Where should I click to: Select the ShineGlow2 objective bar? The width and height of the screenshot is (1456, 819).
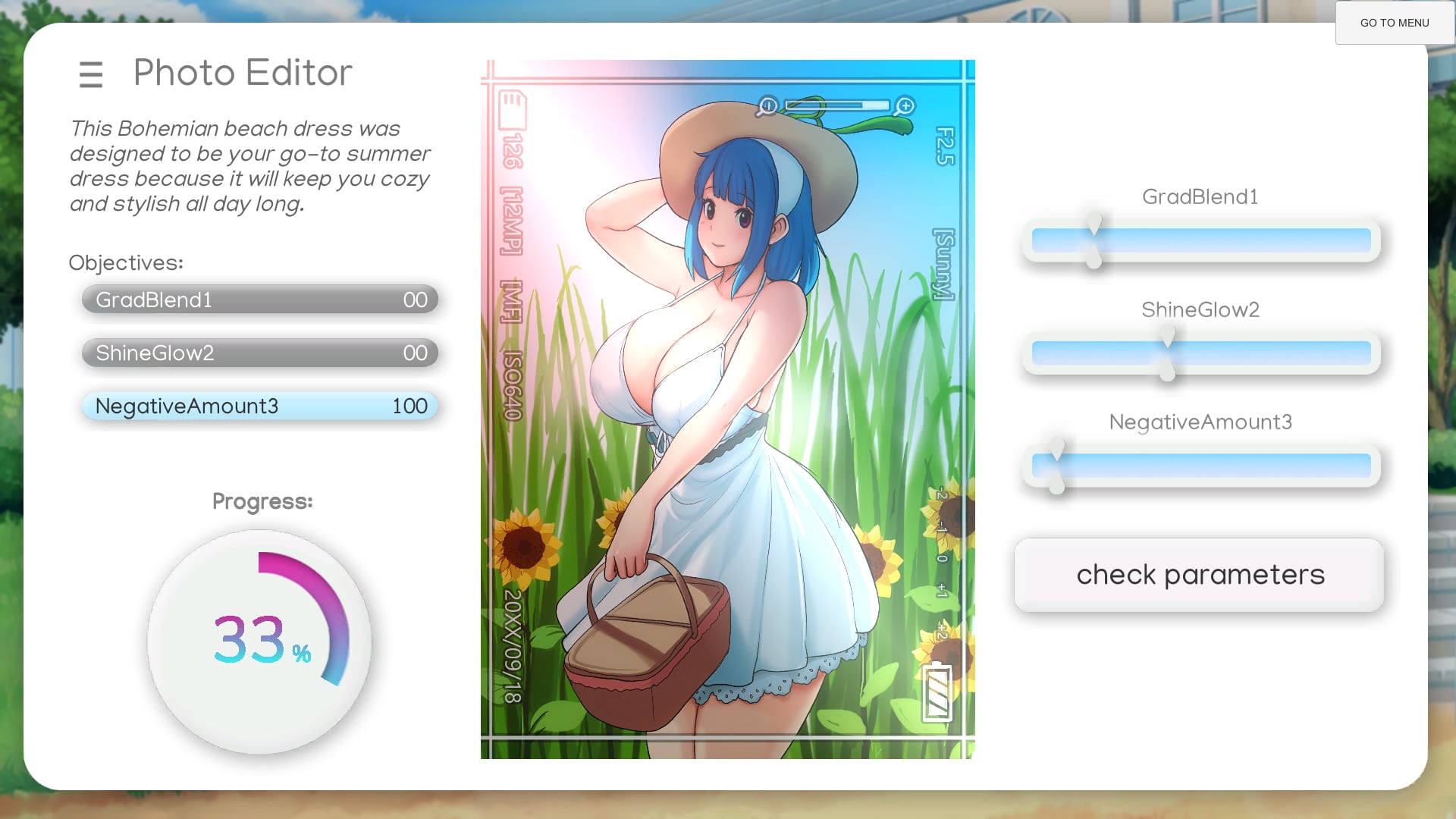pos(259,353)
